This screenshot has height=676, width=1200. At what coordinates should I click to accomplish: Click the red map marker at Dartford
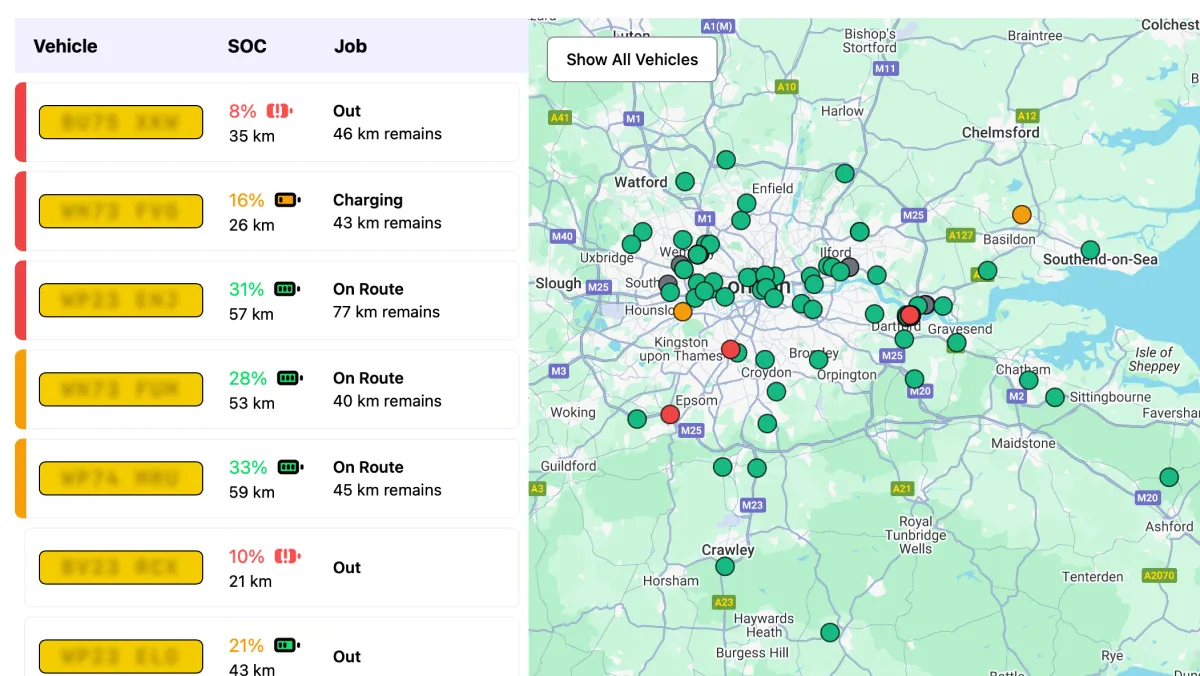point(909,316)
